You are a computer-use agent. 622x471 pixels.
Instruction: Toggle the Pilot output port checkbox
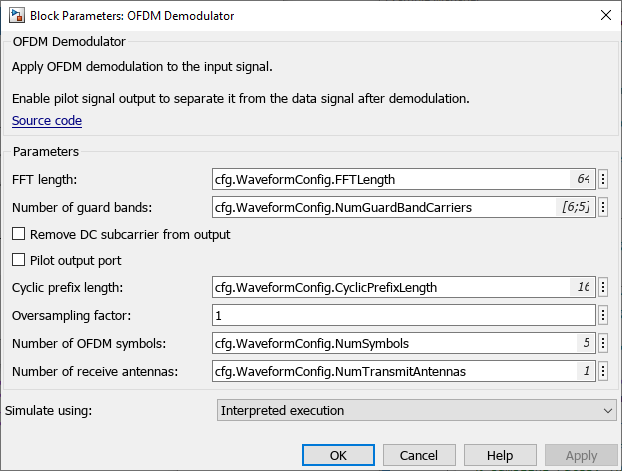19,261
